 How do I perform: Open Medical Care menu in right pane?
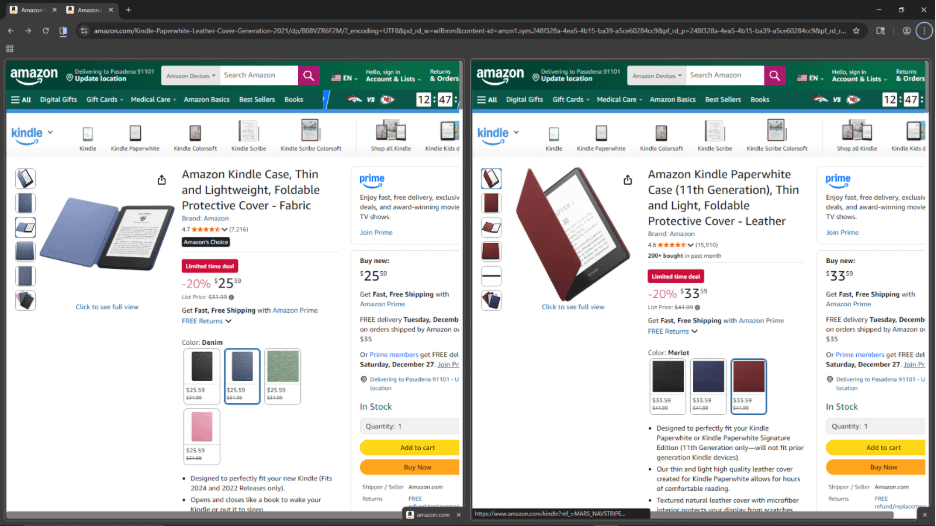[x=619, y=100]
